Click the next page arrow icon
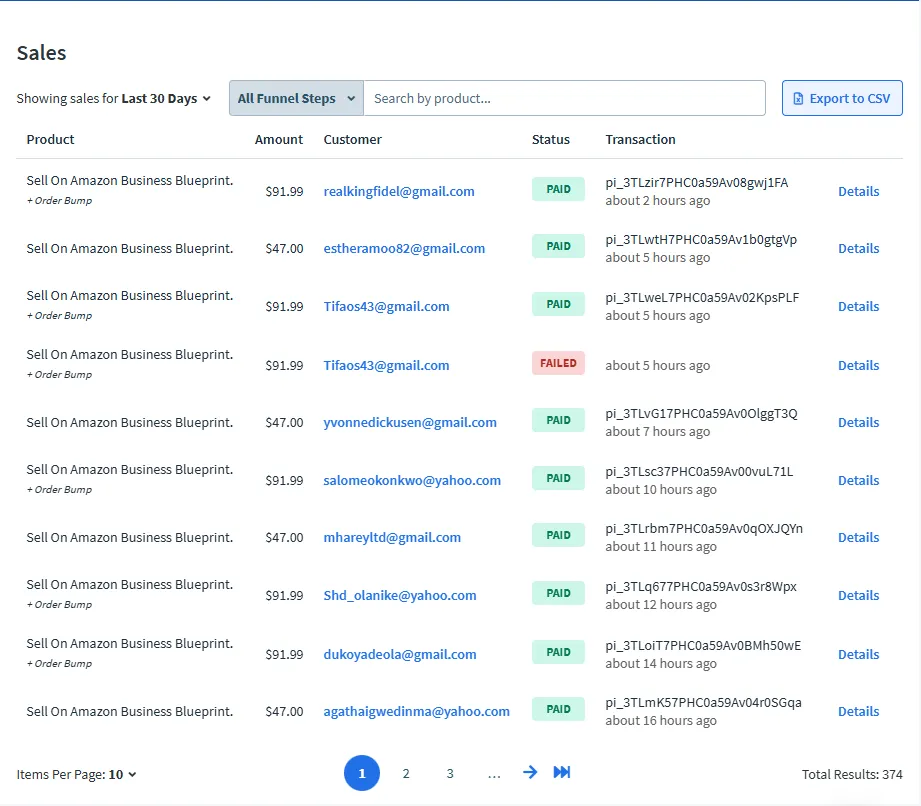This screenshot has width=921, height=806. pyautogui.click(x=530, y=772)
